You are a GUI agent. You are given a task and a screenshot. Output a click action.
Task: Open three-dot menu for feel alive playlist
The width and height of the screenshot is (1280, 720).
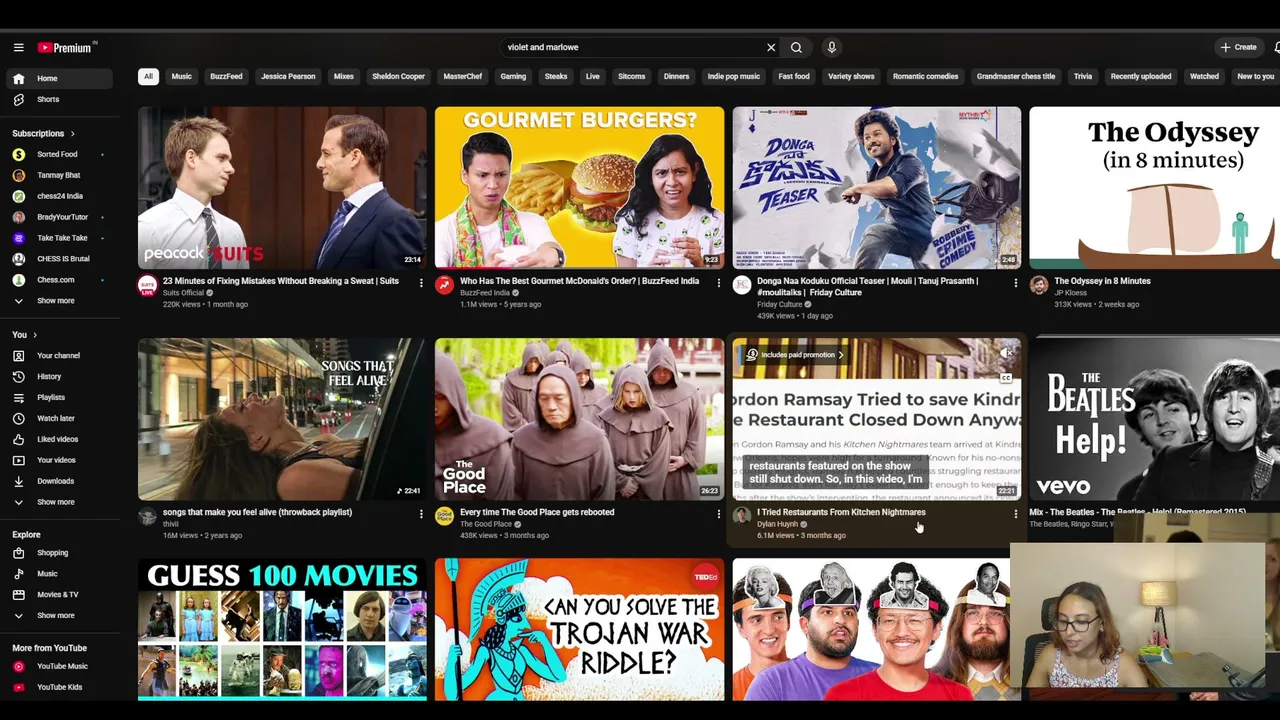coord(421,514)
